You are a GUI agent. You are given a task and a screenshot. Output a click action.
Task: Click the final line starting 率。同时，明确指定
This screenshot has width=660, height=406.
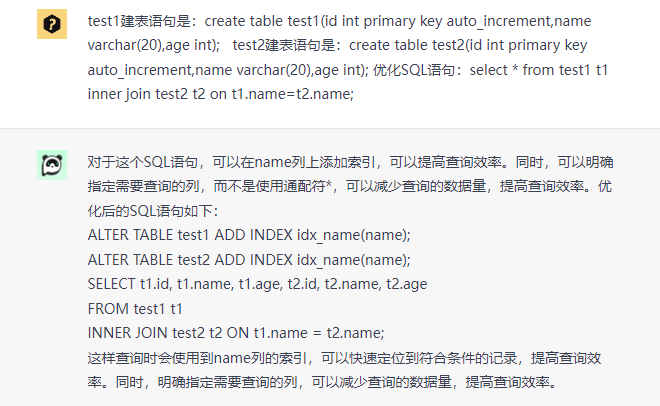tap(322, 382)
